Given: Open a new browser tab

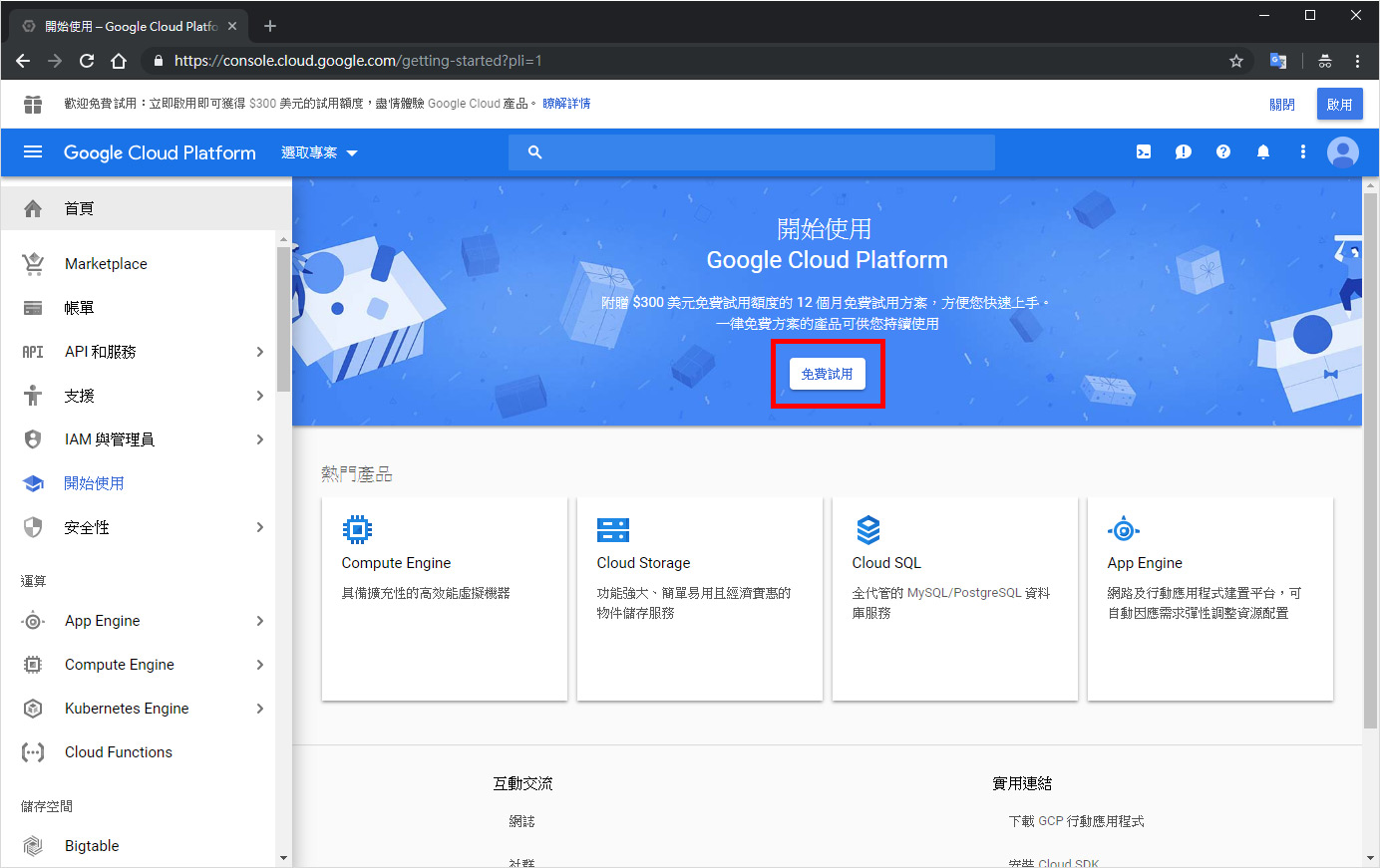Looking at the screenshot, I should tap(269, 26).
